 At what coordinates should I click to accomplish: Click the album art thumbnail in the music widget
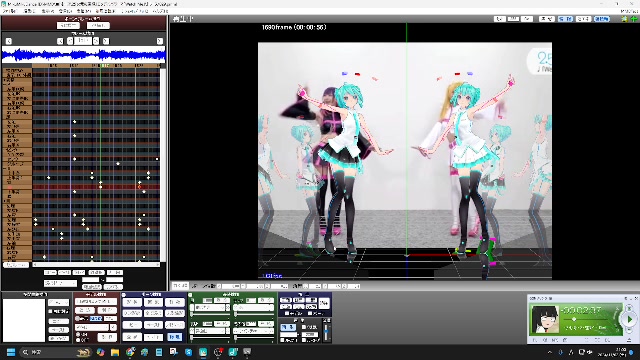click(x=544, y=319)
